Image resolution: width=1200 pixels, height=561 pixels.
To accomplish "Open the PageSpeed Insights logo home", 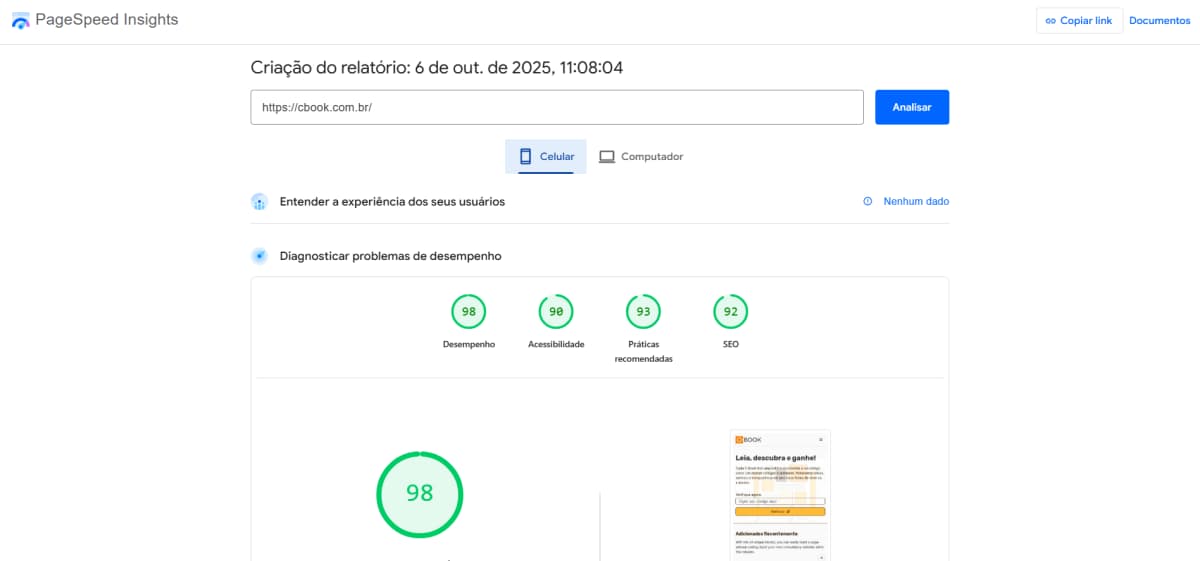I will [x=95, y=20].
